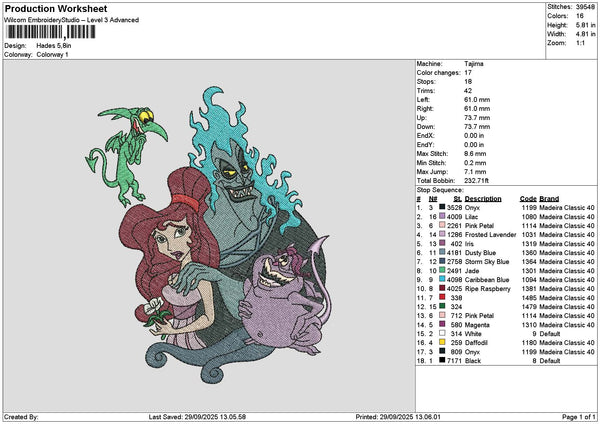600x424 pixels.
Task: Click the 'Created By:' label
Action: pos(21,417)
